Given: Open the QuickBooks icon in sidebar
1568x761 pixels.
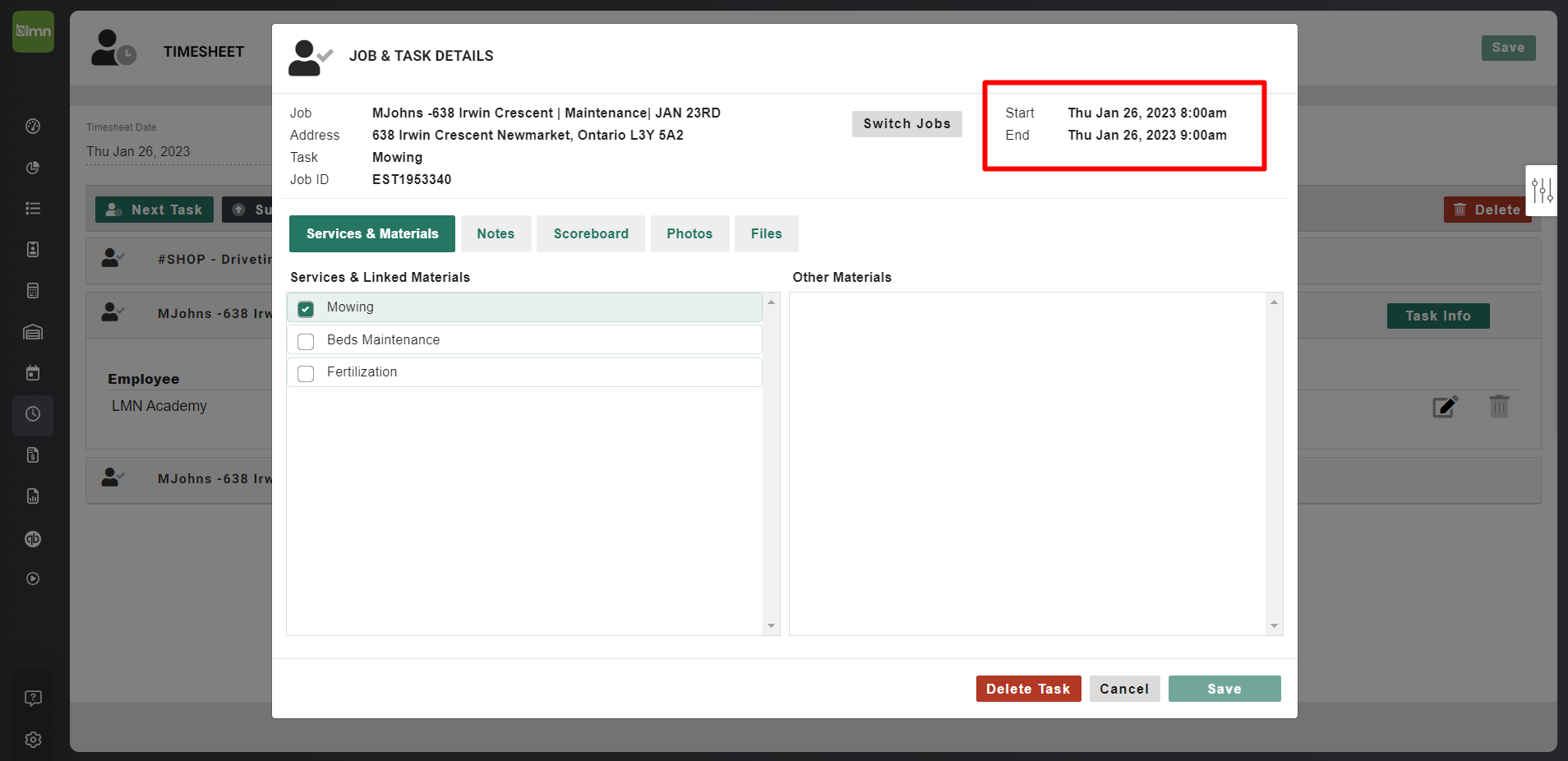Looking at the screenshot, I should click(33, 539).
